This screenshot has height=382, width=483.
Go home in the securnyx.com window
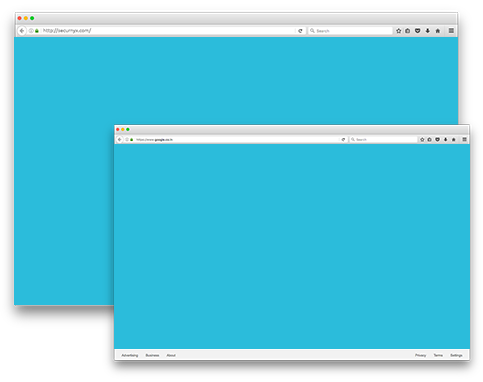[x=438, y=31]
